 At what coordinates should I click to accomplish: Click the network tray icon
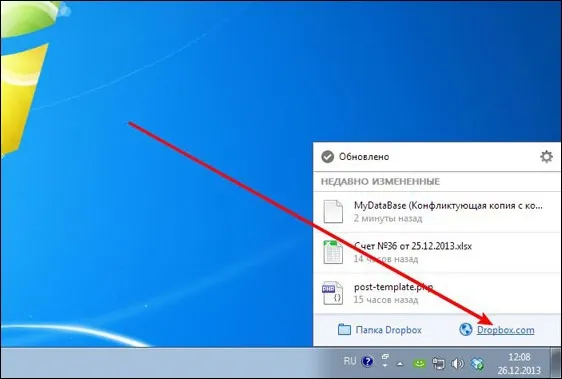coord(438,364)
